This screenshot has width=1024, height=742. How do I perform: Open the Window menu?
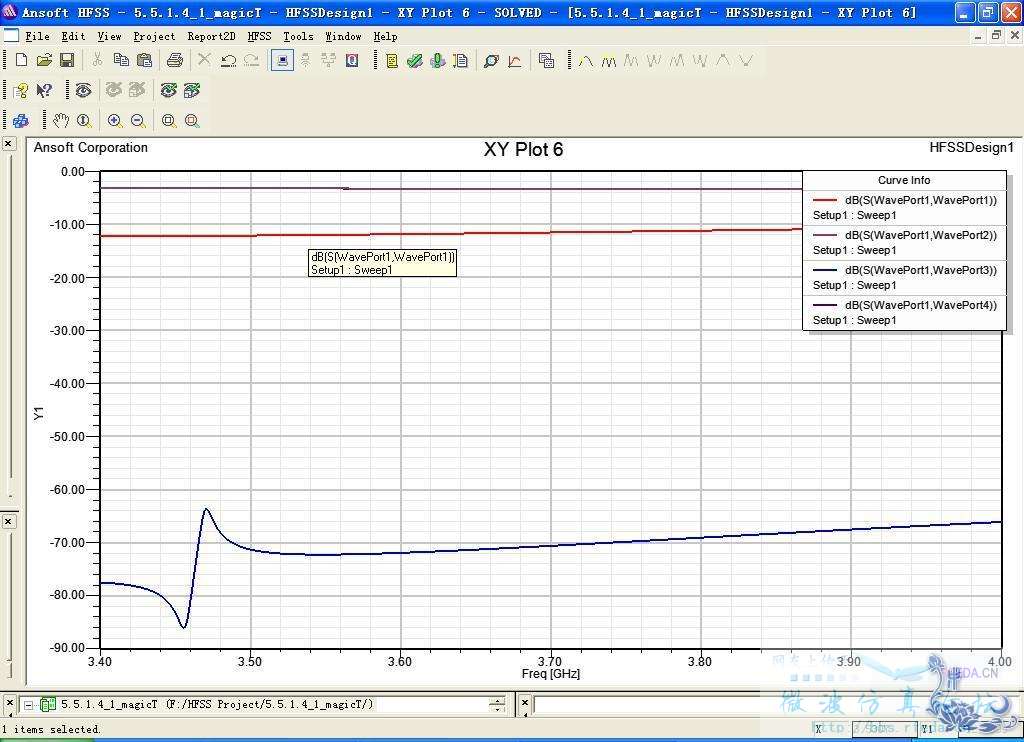[343, 36]
